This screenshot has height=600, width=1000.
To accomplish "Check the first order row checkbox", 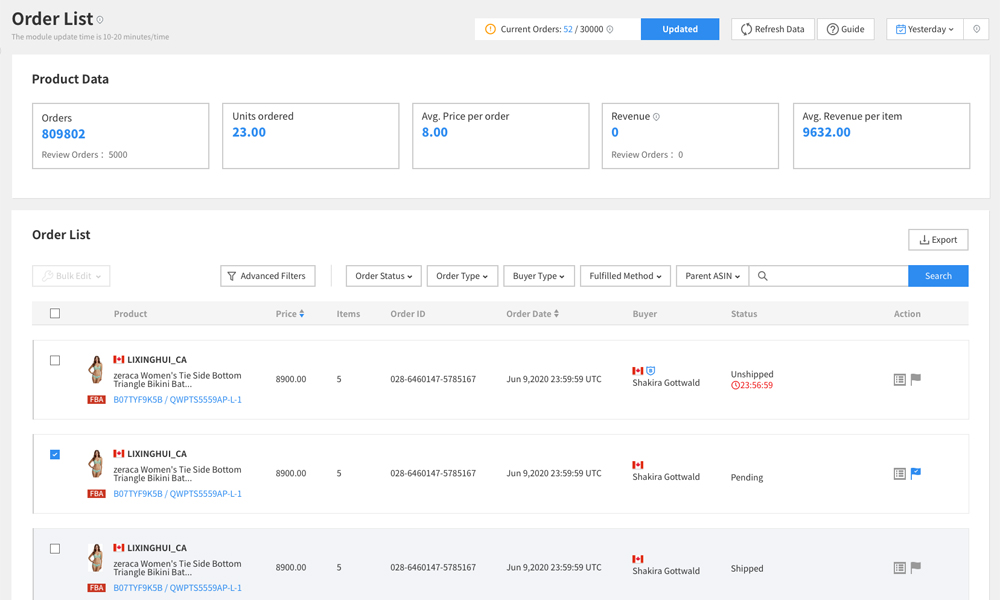I will point(55,360).
